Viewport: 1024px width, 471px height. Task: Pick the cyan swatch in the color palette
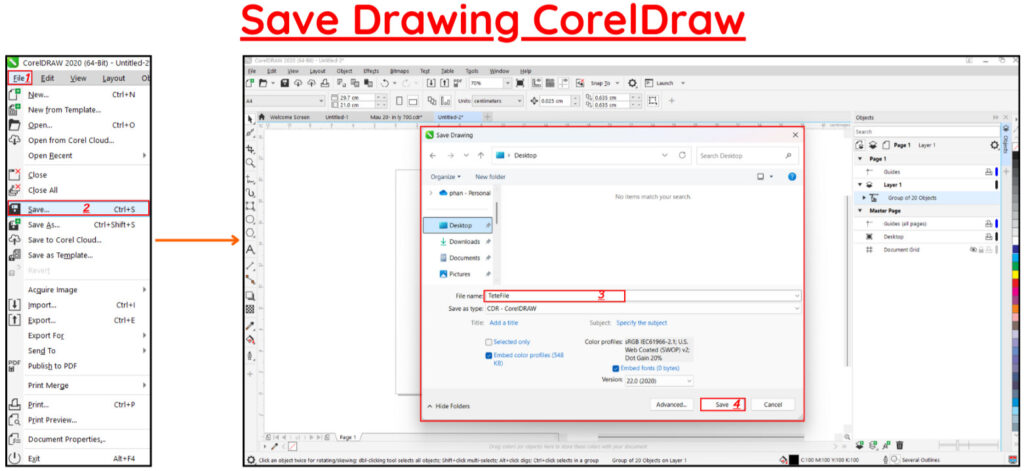[1016, 257]
